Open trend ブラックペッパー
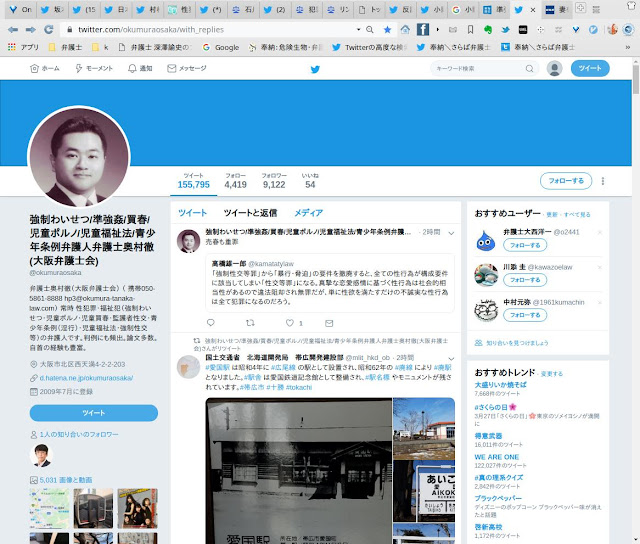 pyautogui.click(x=498, y=498)
